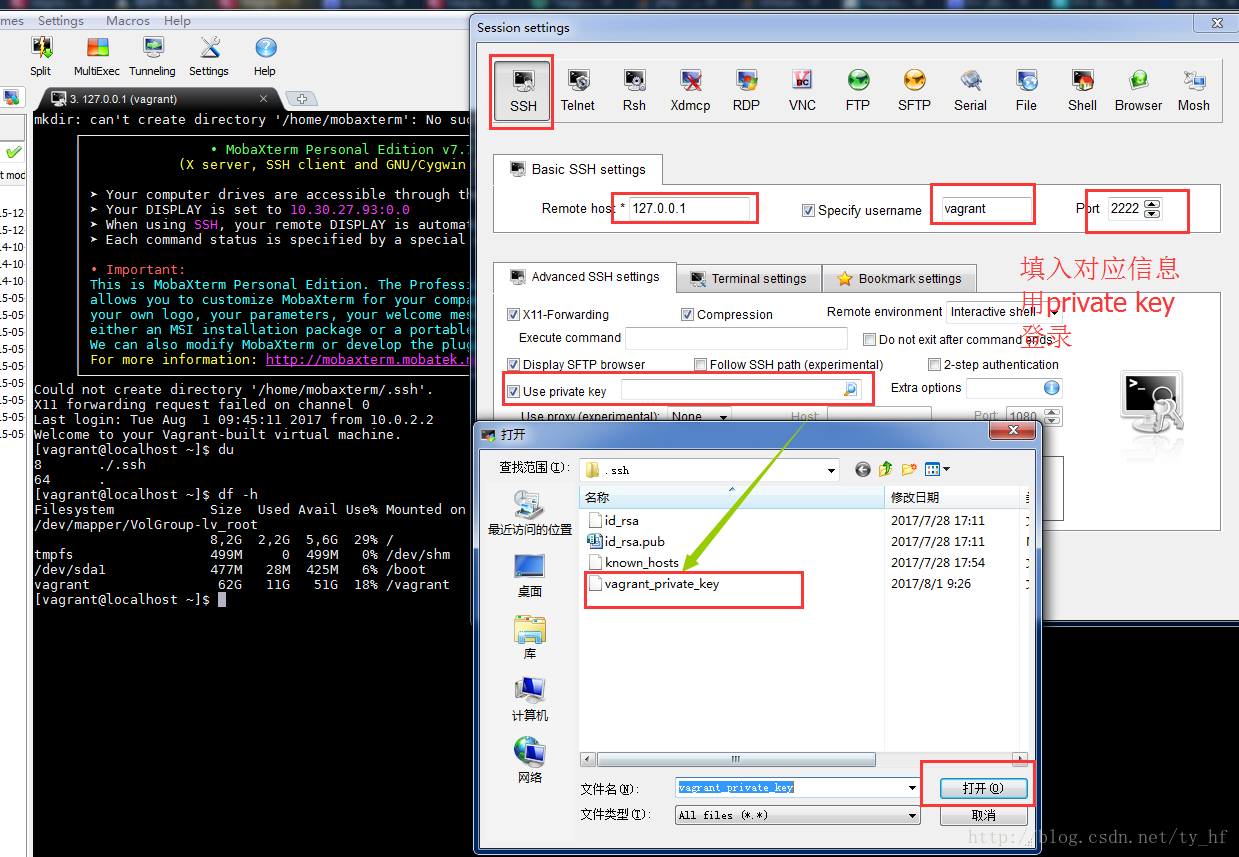
Task: Toggle the Compression checkbox
Action: [688, 314]
